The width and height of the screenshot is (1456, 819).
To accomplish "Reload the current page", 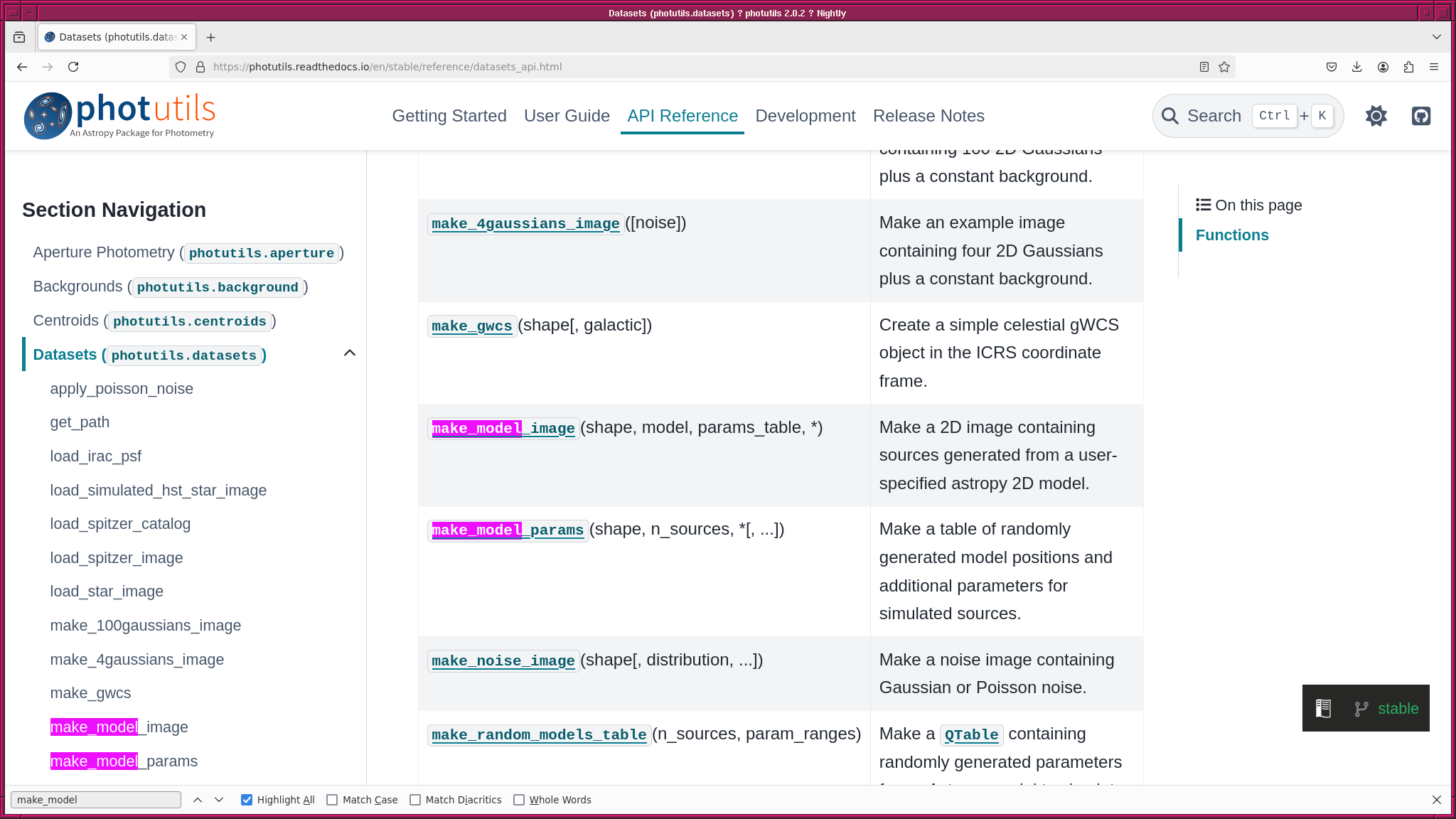I will [73, 67].
